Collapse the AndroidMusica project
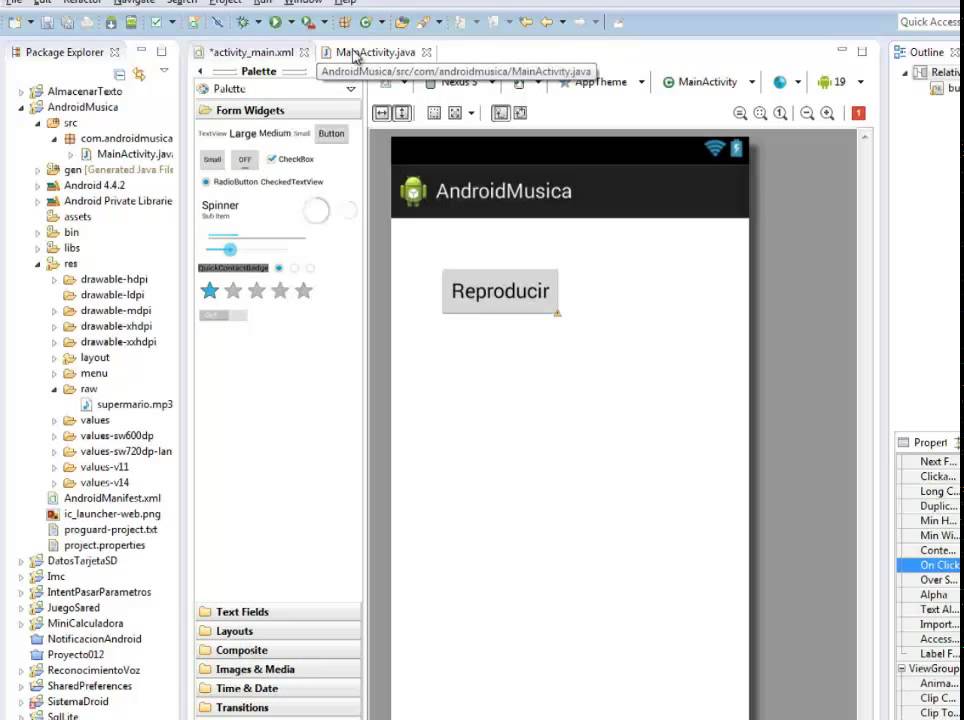The height and width of the screenshot is (720, 964). coord(21,108)
